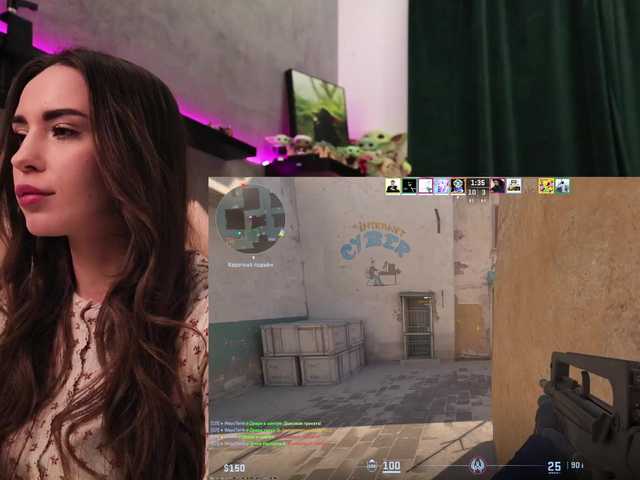Click the CT team emblem in bottom HUD
The image size is (640, 480).
pyautogui.click(x=477, y=466)
